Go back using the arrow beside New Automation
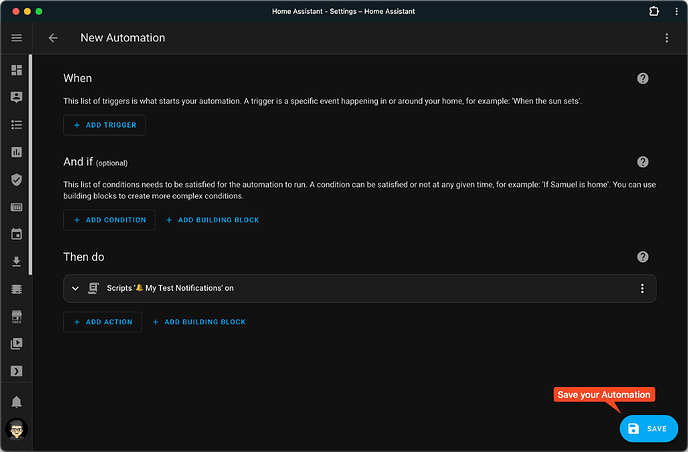 point(53,38)
